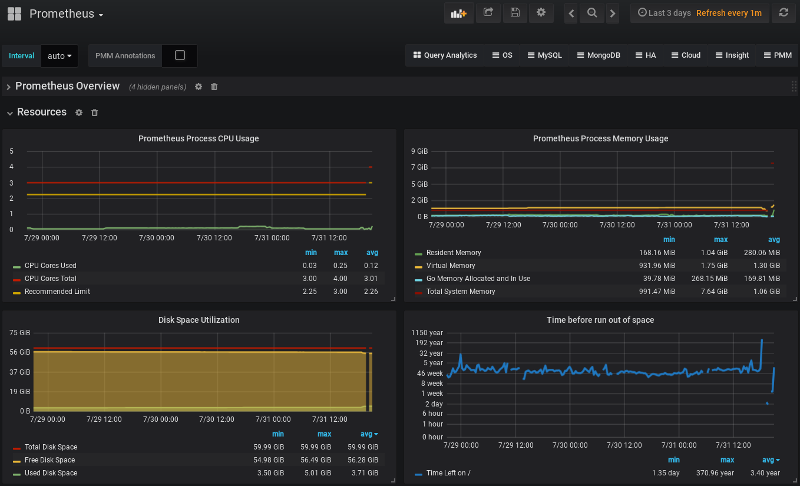Open the Query Analytics menu
Image resolution: width=800 pixels, height=486 pixels.
coord(444,56)
